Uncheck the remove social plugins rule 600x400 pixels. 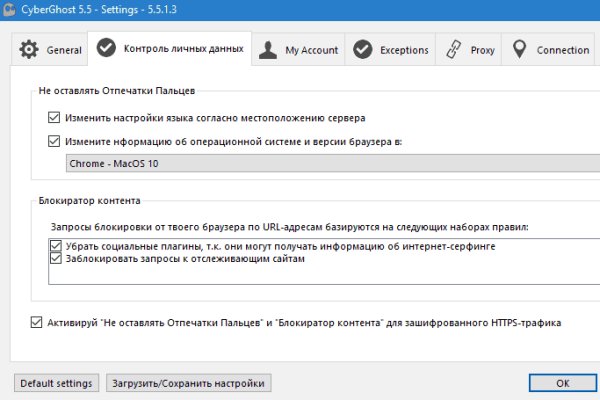coord(55,245)
